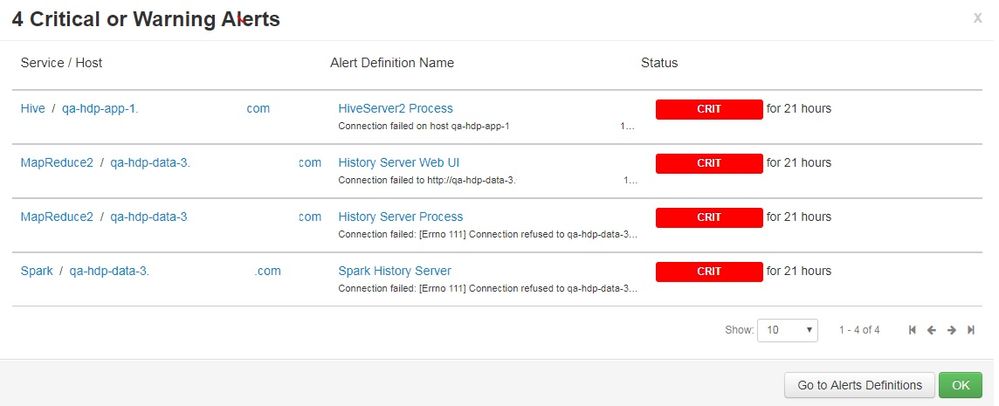Go to previous page of alerts
This screenshot has width=999, height=406.
coord(931,330)
